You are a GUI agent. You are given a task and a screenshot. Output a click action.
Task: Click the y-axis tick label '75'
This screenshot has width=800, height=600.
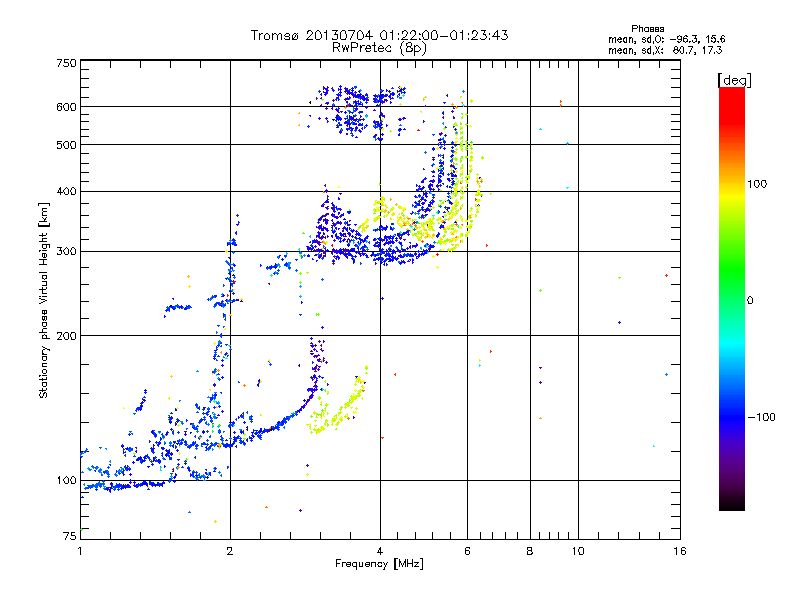(x=70, y=536)
